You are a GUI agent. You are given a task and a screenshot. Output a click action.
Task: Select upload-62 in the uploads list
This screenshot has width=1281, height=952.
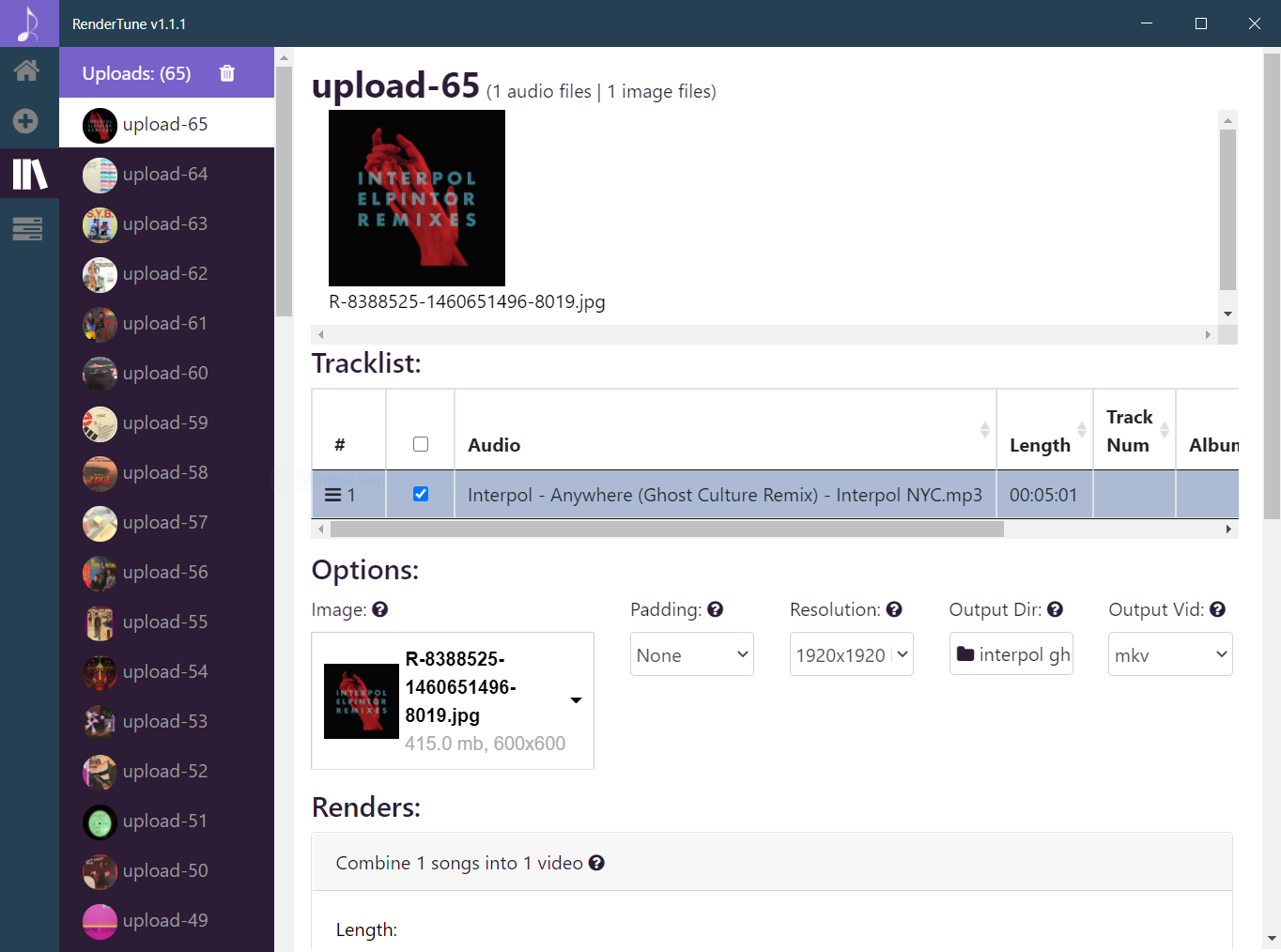point(166,273)
